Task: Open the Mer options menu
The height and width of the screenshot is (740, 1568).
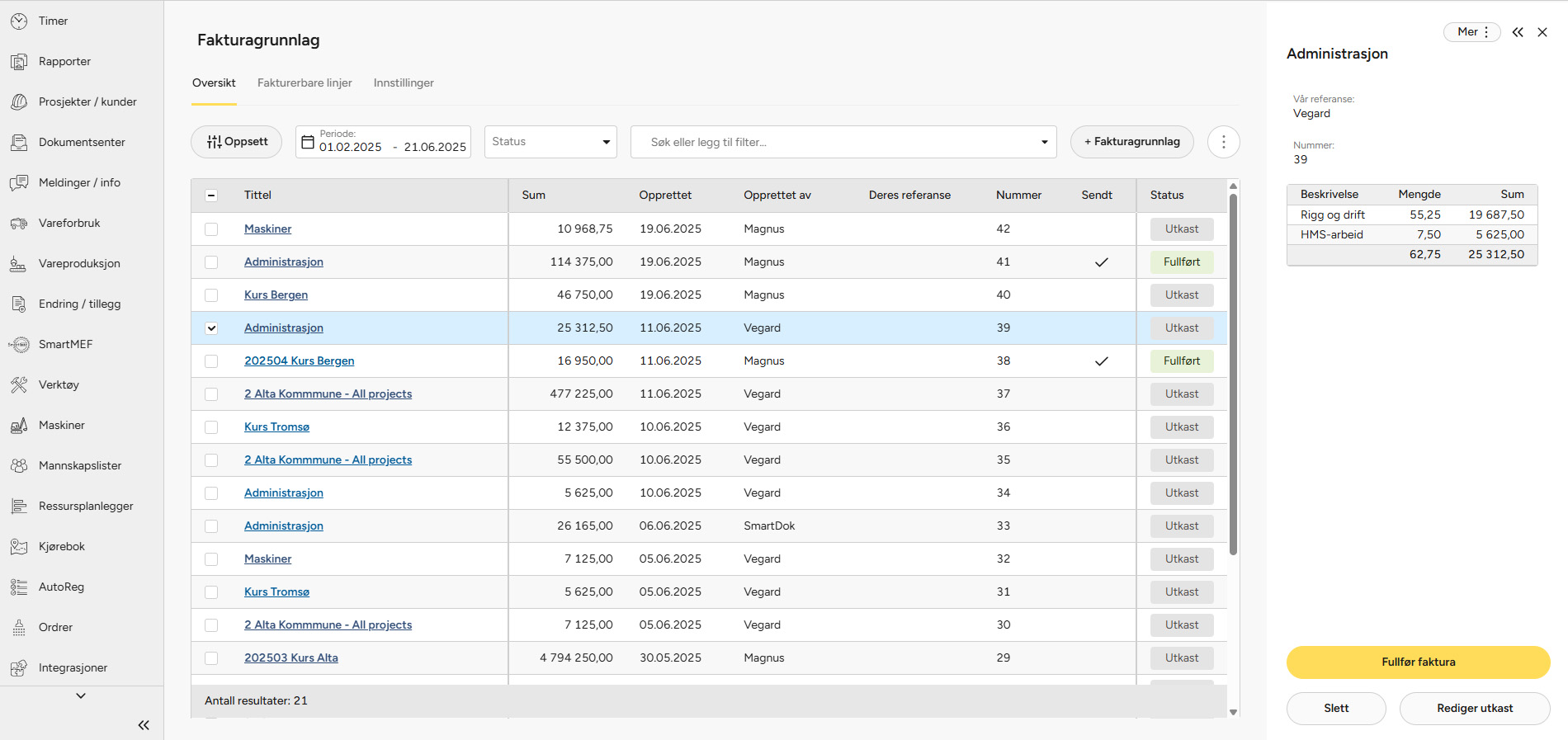Action: coord(1472,32)
